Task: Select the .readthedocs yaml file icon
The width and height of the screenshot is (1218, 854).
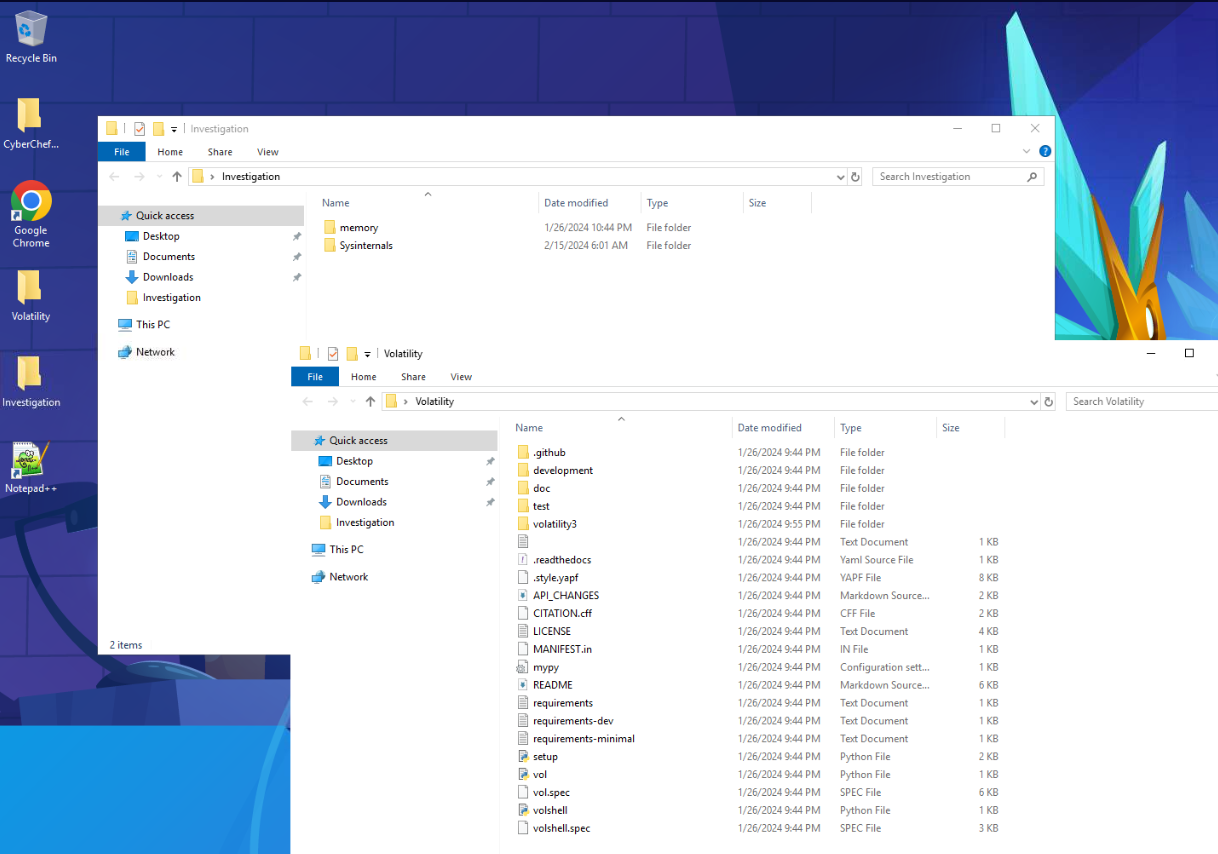Action: (523, 560)
